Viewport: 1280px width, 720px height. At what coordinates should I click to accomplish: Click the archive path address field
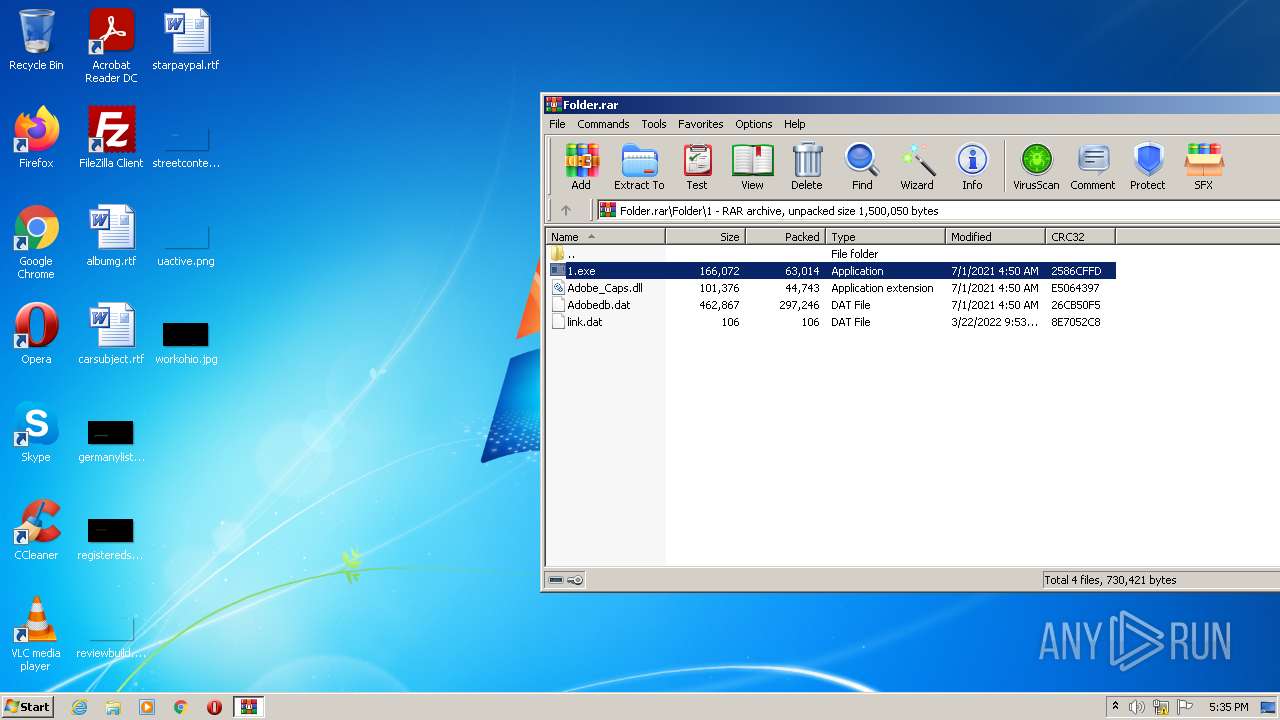[x=938, y=210]
